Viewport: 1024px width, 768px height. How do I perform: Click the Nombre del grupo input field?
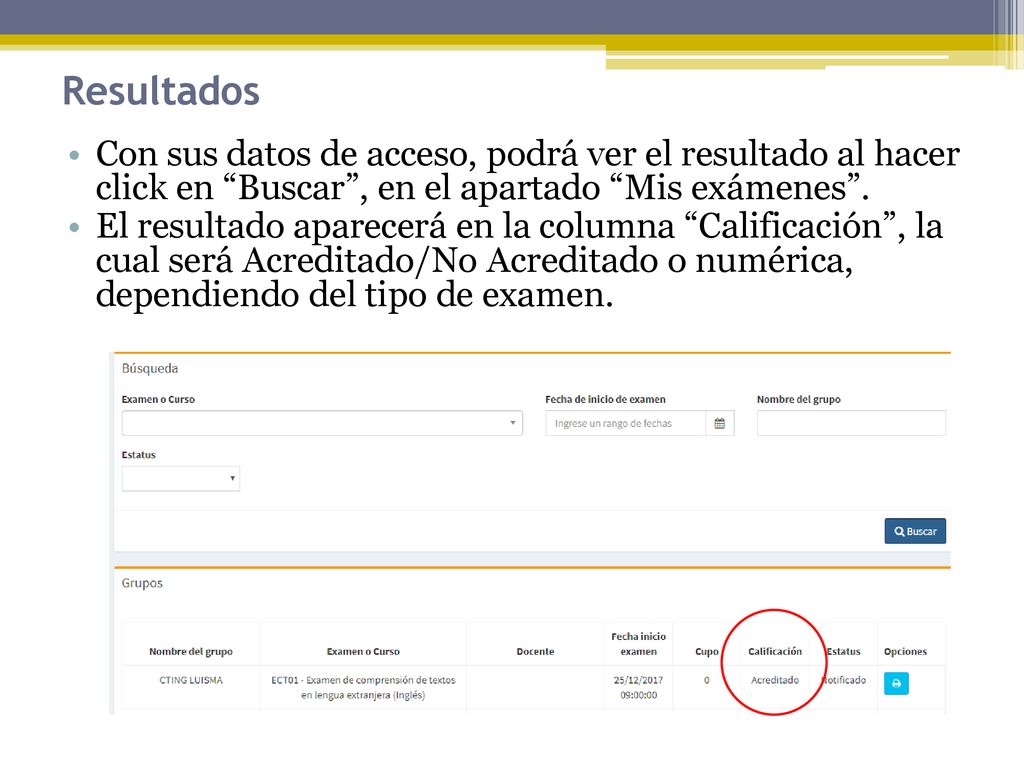(x=851, y=423)
